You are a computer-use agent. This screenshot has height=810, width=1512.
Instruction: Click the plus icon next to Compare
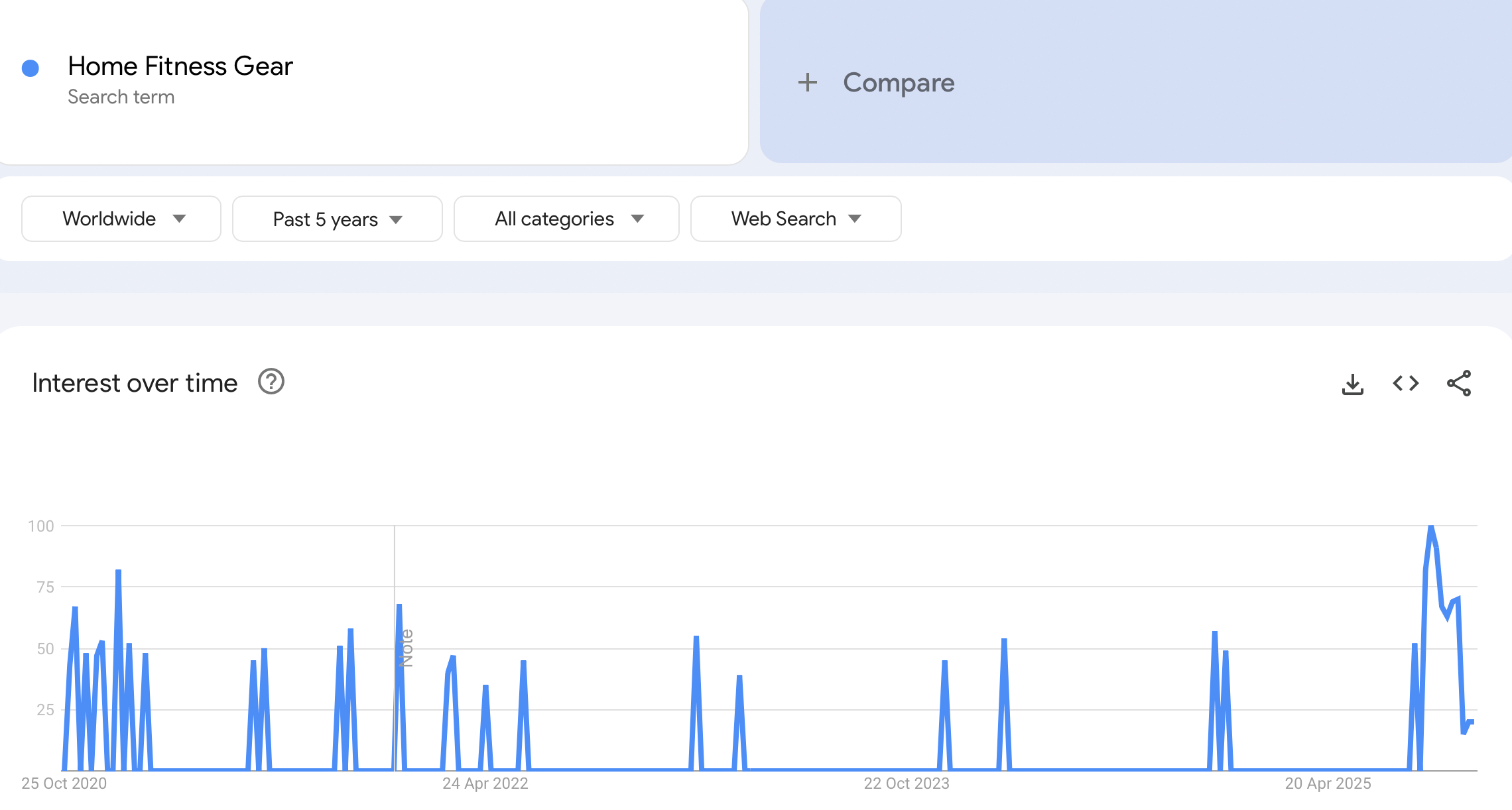point(809,83)
